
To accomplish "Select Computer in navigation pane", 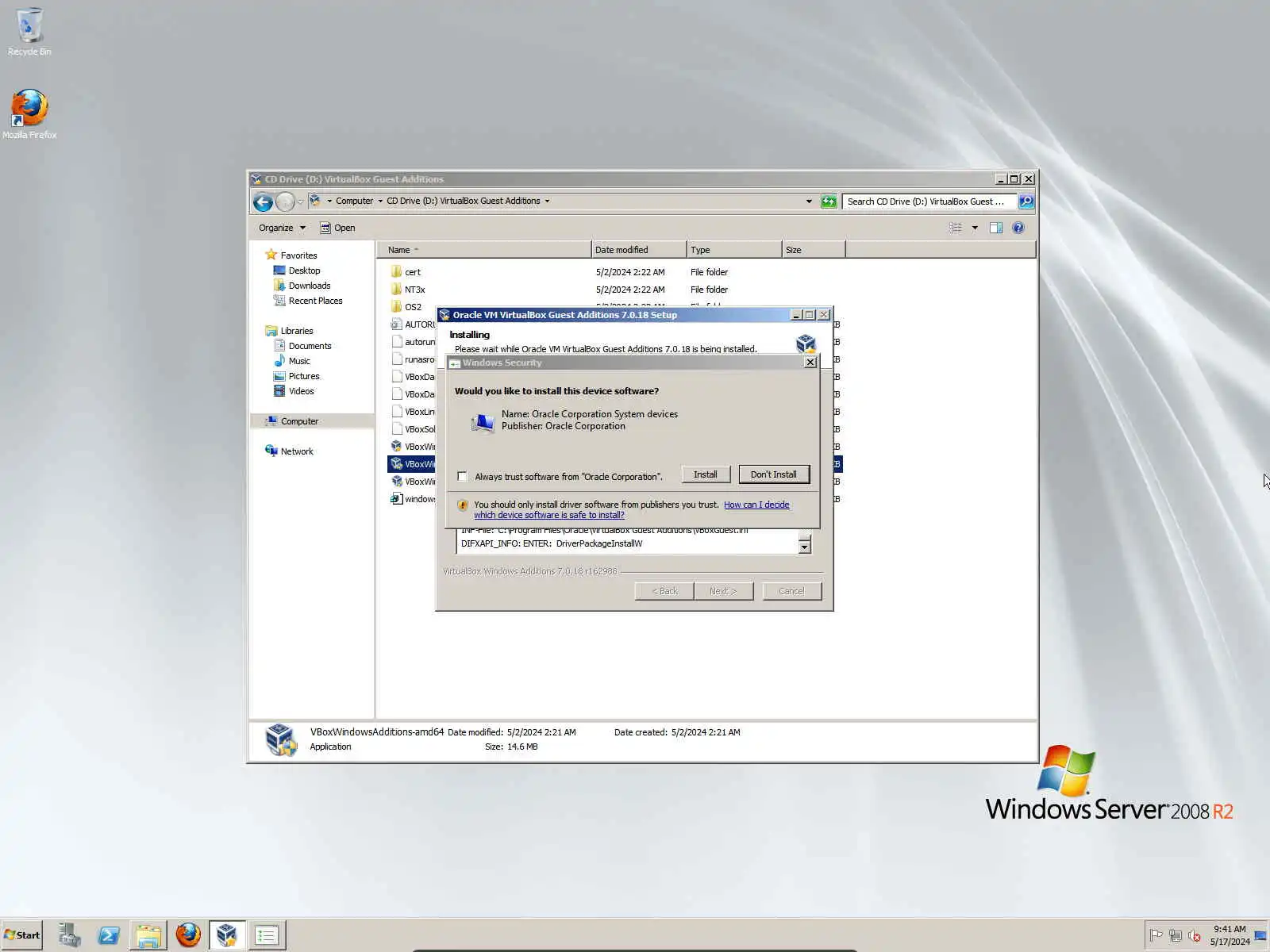I will [x=299, y=421].
